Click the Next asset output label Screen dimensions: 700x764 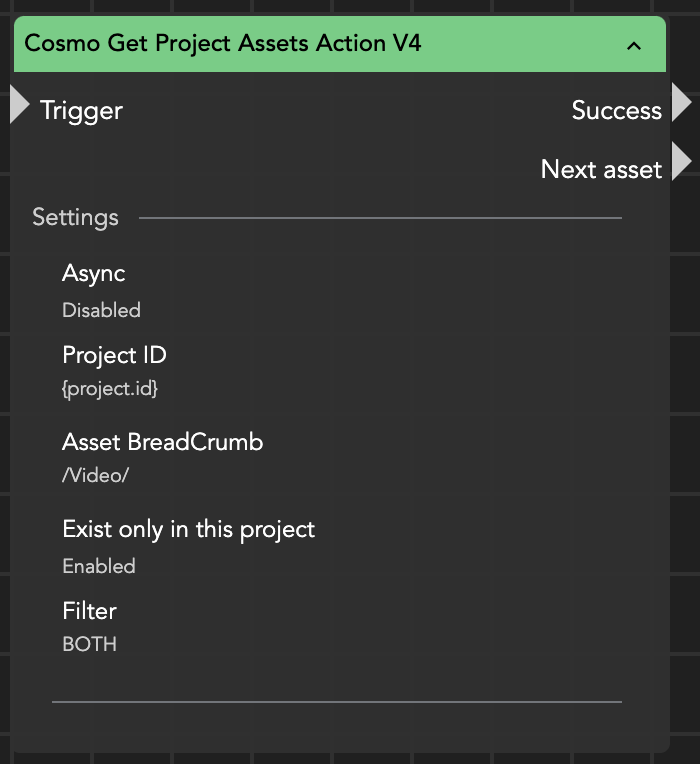click(x=601, y=169)
